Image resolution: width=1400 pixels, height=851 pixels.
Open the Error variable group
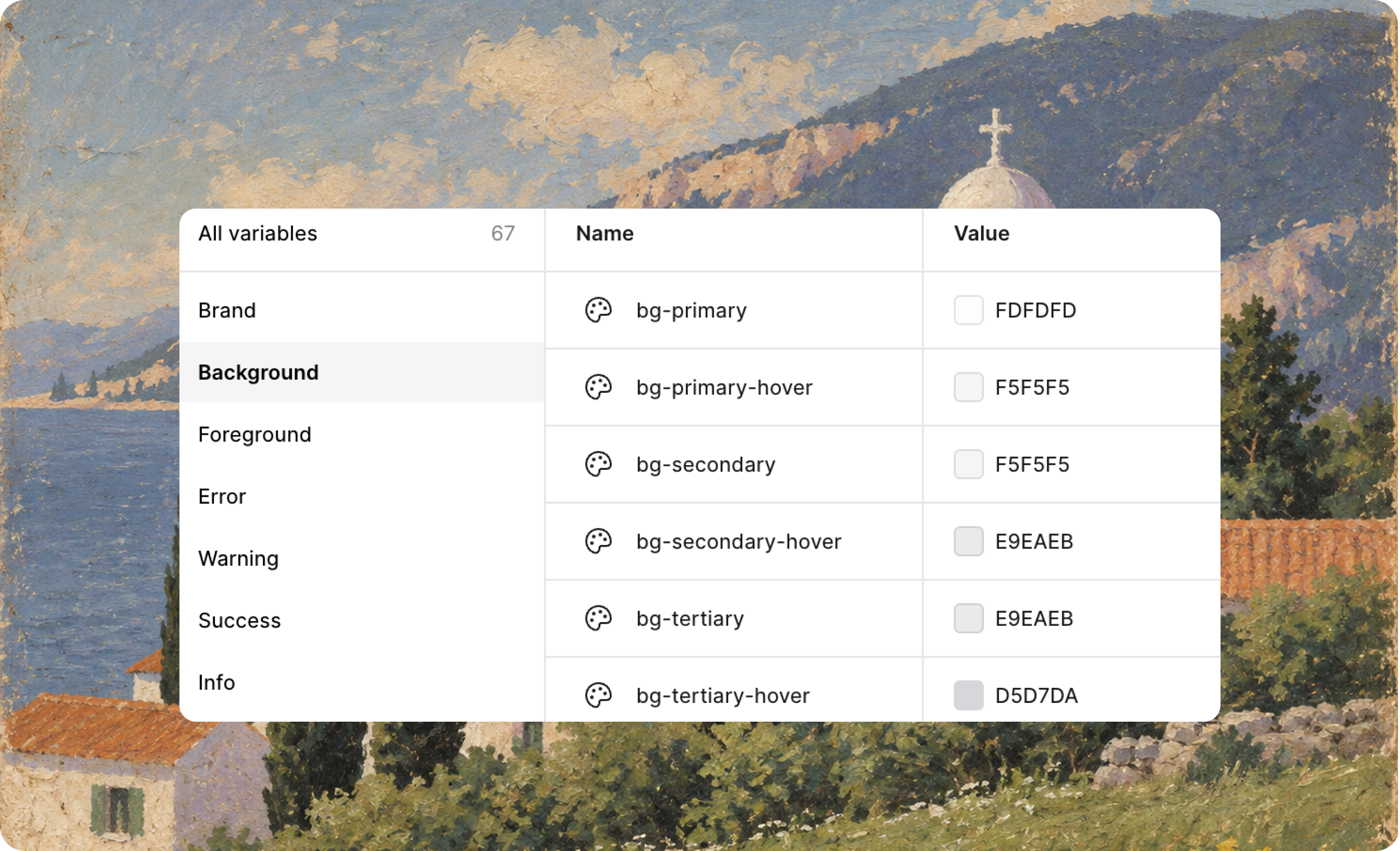(362, 496)
